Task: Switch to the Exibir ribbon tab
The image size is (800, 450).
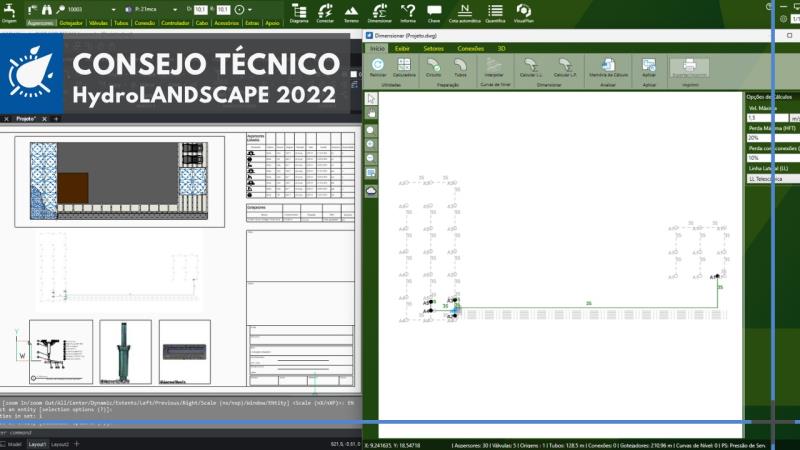Action: coord(402,48)
